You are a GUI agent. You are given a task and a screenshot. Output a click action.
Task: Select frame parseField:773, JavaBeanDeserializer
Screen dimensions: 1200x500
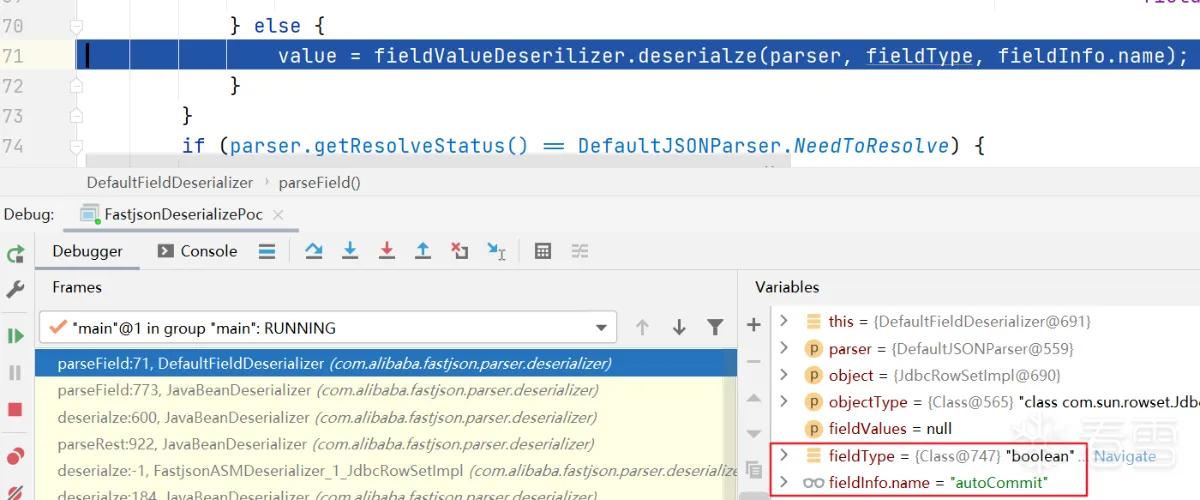(x=385, y=390)
